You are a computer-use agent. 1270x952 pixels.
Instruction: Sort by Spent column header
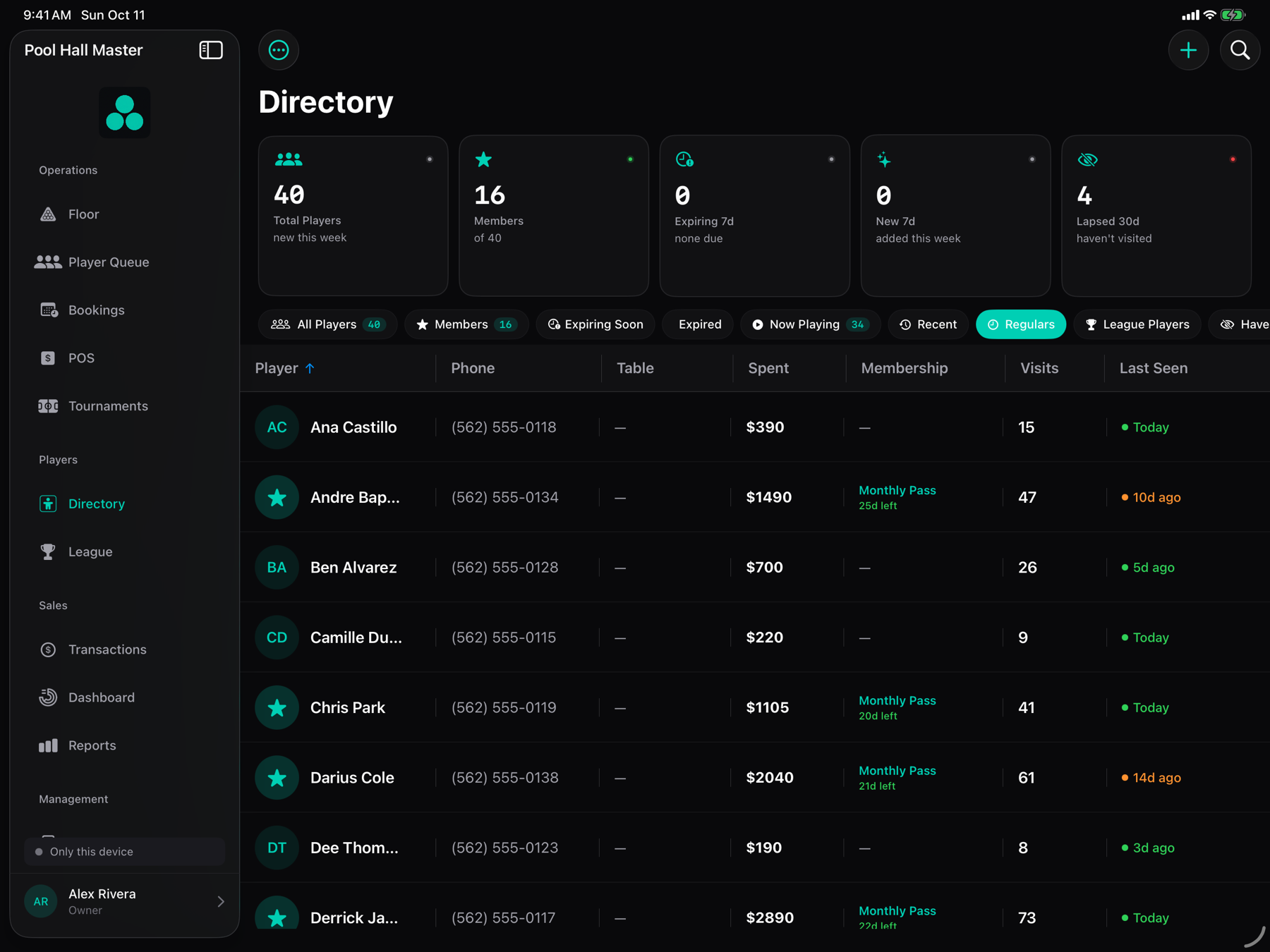click(768, 368)
